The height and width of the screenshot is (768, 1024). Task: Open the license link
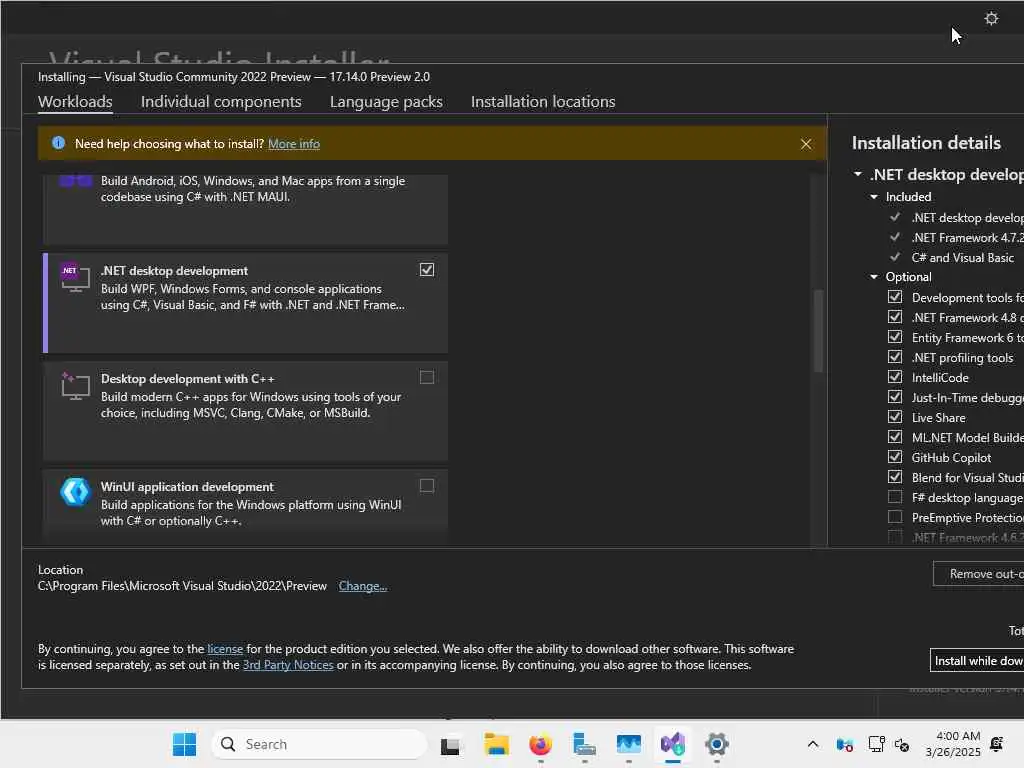225,648
